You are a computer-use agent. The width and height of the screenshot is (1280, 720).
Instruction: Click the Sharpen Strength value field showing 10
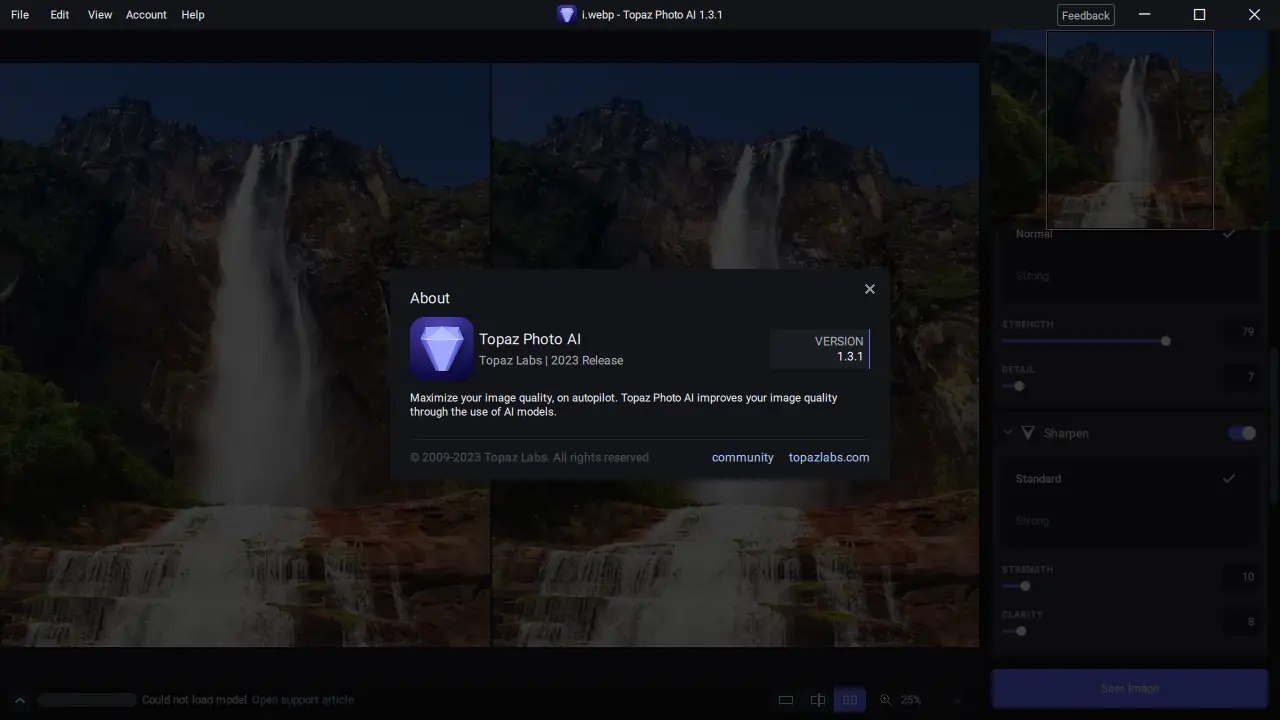[x=1240, y=577]
